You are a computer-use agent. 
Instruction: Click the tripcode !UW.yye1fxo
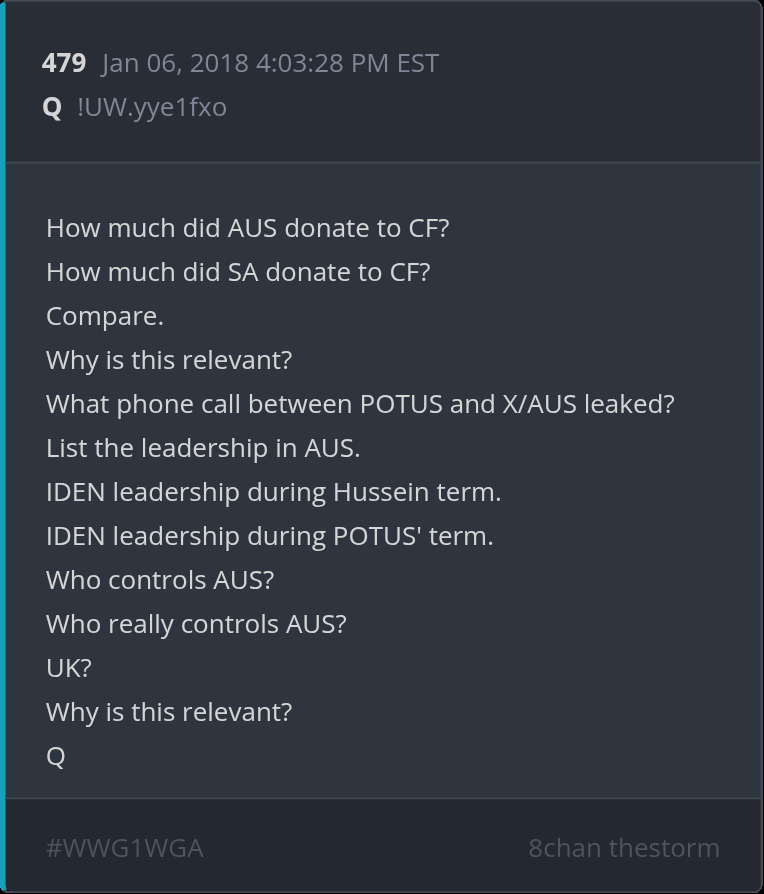151,107
